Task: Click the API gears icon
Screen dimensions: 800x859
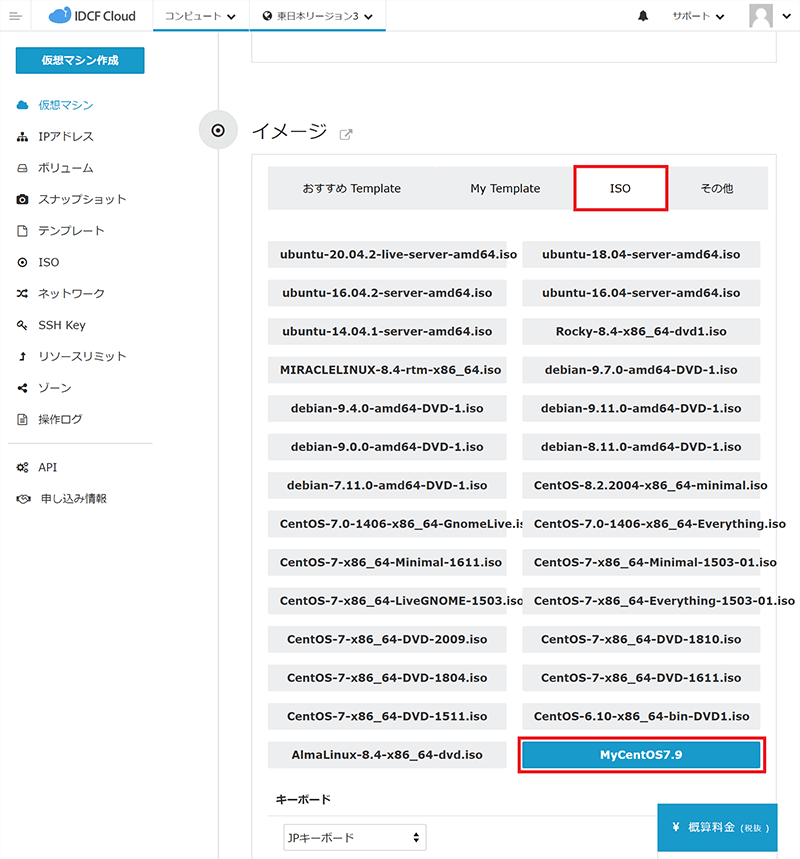Action: [22, 467]
